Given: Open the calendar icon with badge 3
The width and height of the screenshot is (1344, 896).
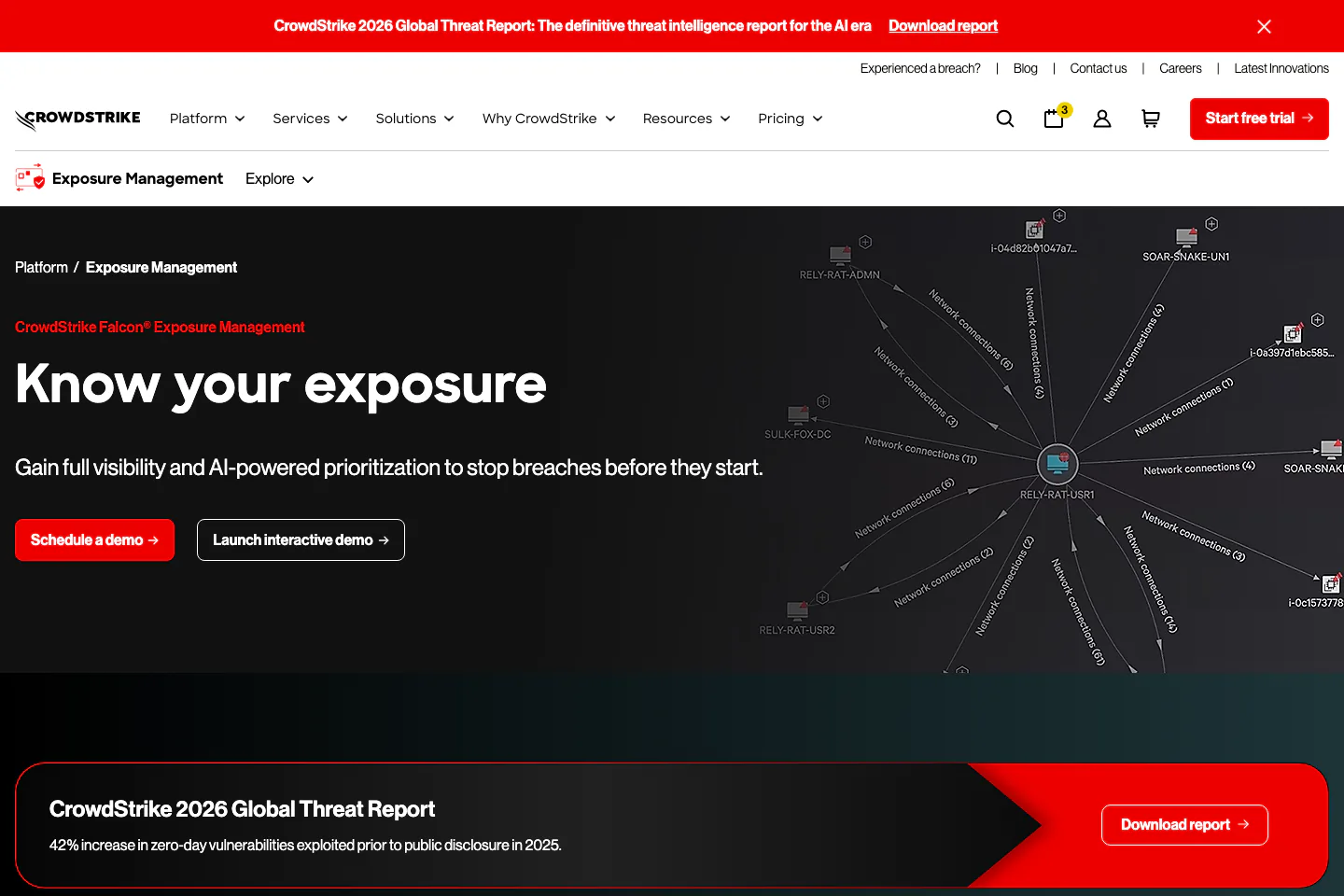Looking at the screenshot, I should coord(1054,119).
